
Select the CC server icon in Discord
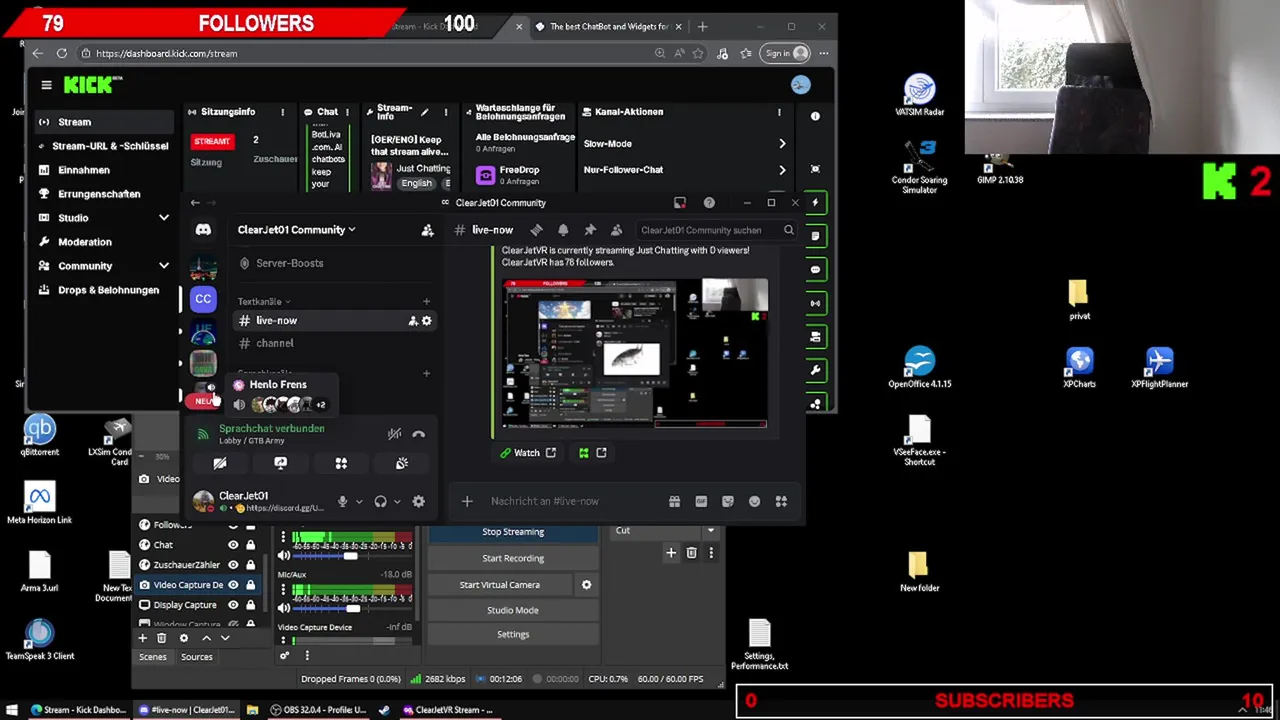pos(203,298)
